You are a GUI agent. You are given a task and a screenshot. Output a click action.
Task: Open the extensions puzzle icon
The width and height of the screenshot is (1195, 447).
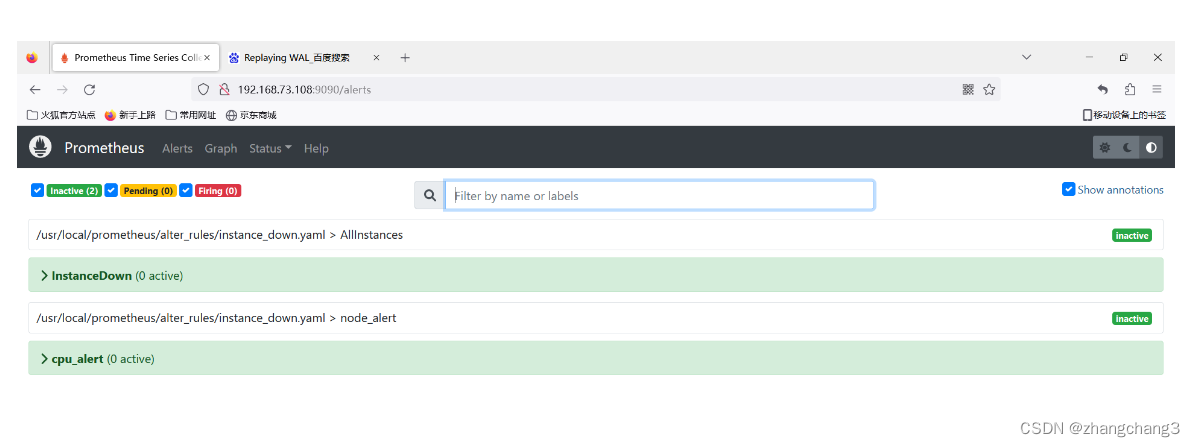pos(1130,89)
